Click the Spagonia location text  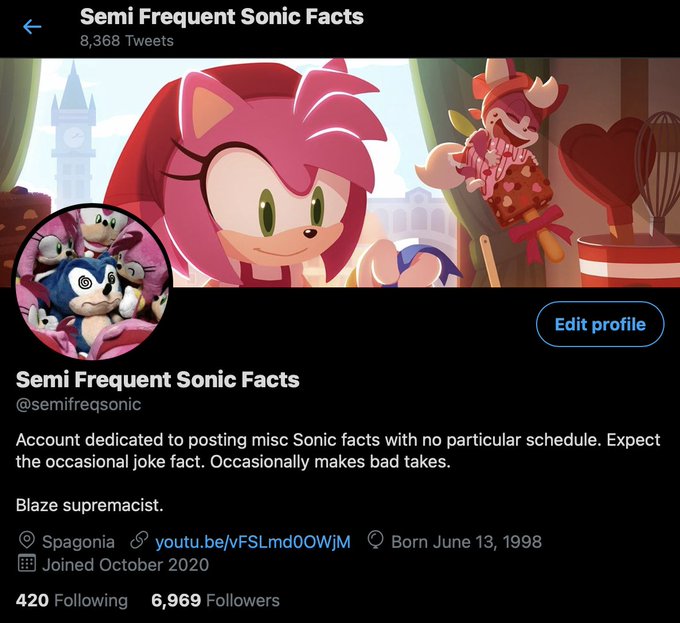pyautogui.click(x=78, y=542)
